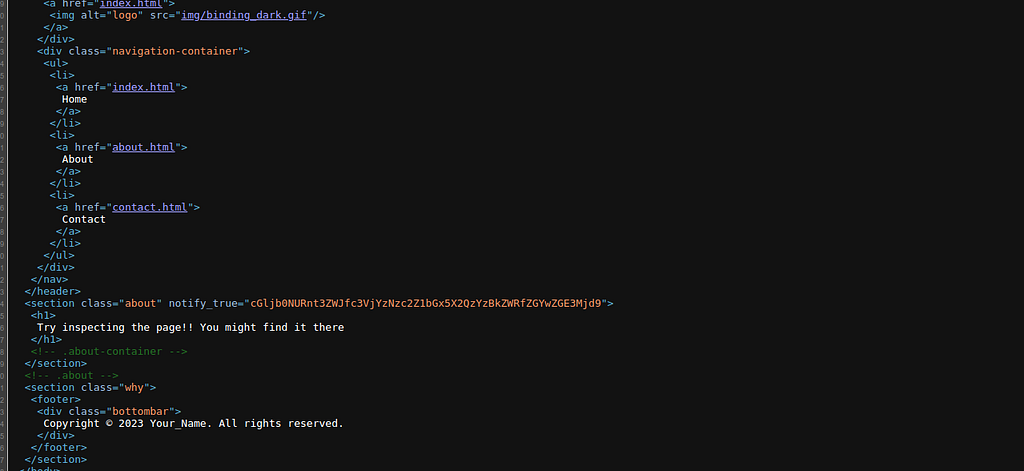Click the 'About' anchor text line
The width and height of the screenshot is (1024, 471).
78,159
